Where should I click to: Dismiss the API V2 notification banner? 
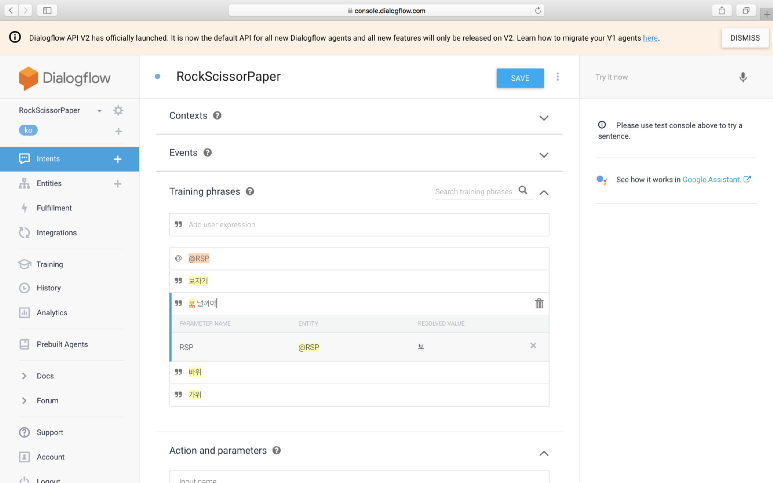[744, 37]
